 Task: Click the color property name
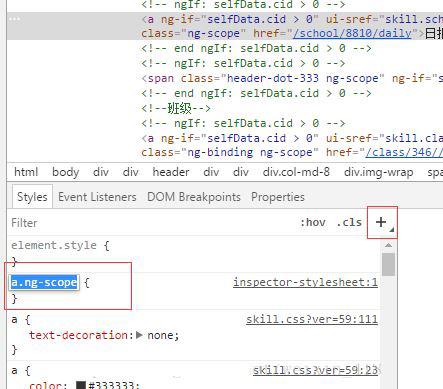45,385
